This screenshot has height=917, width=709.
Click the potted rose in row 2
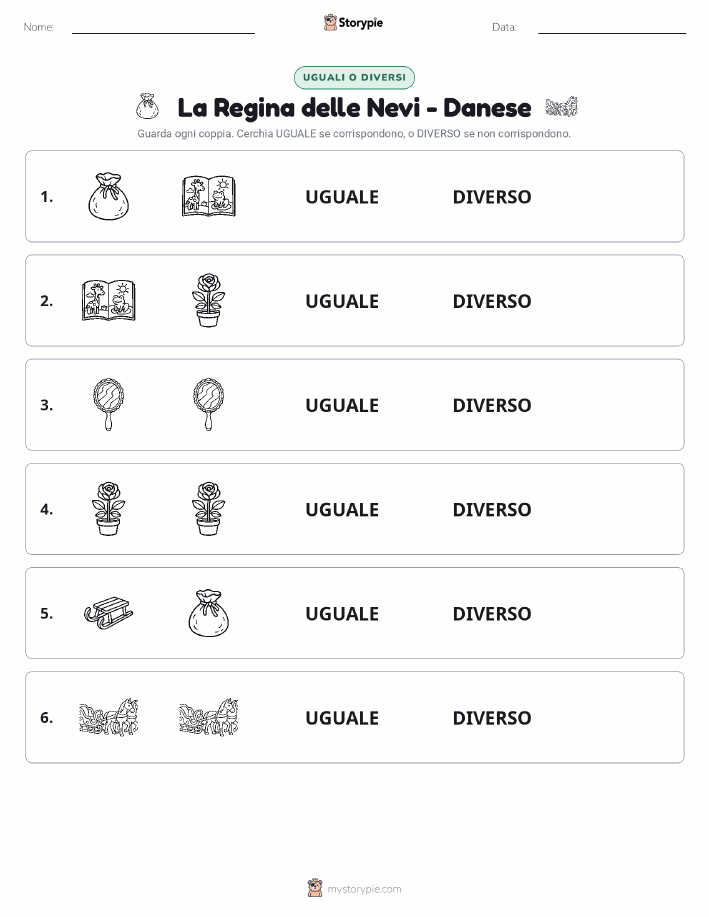[x=208, y=301]
